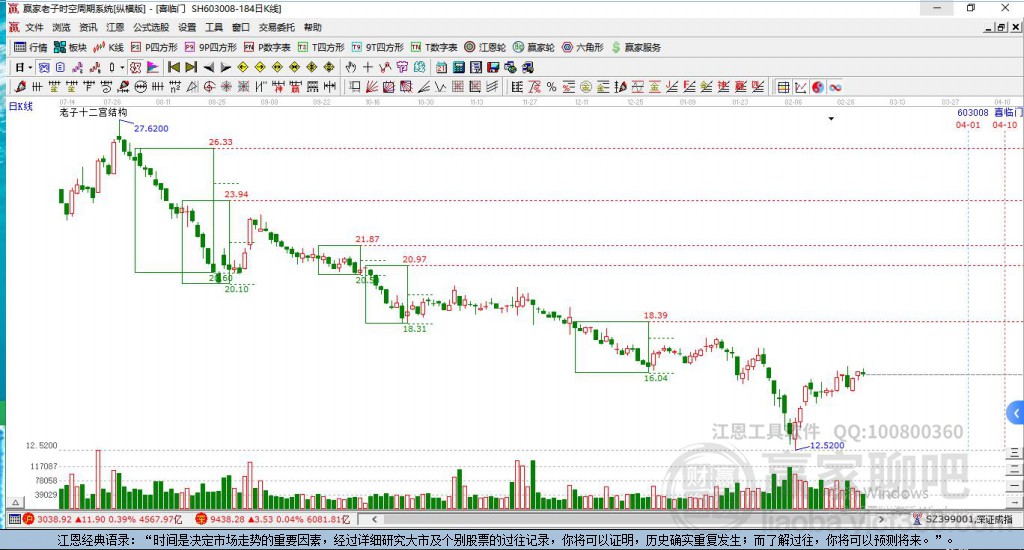Open the 窗口 menu
1024x550 pixels.
(x=240, y=27)
